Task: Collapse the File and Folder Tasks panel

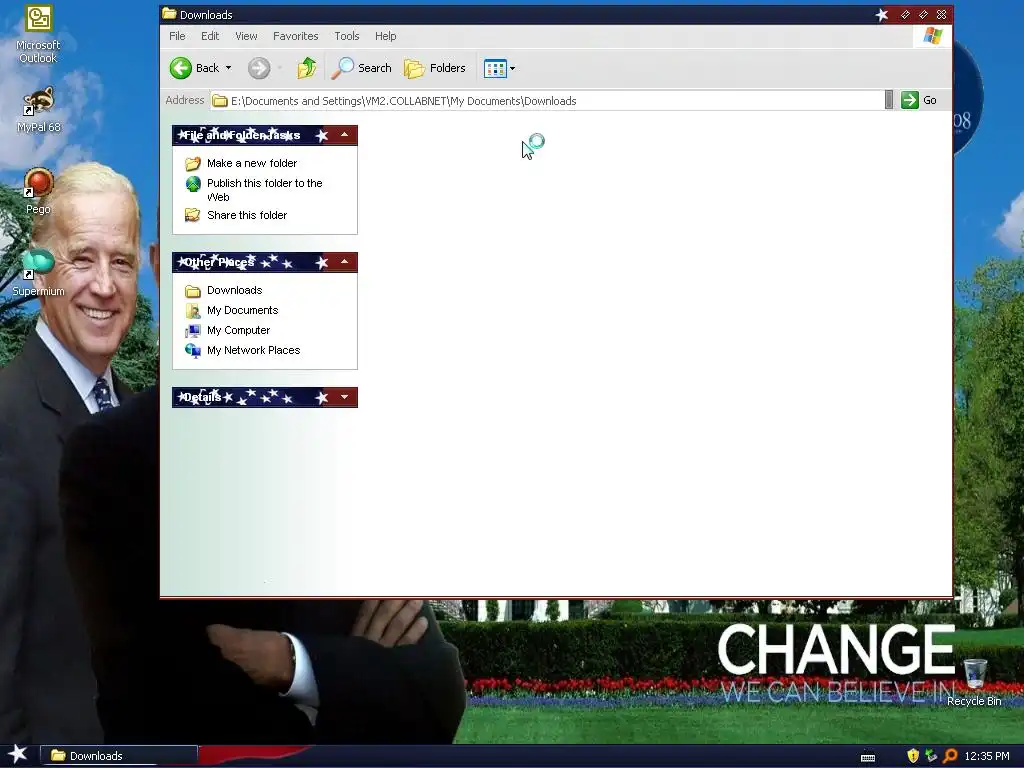Action: pos(344,135)
